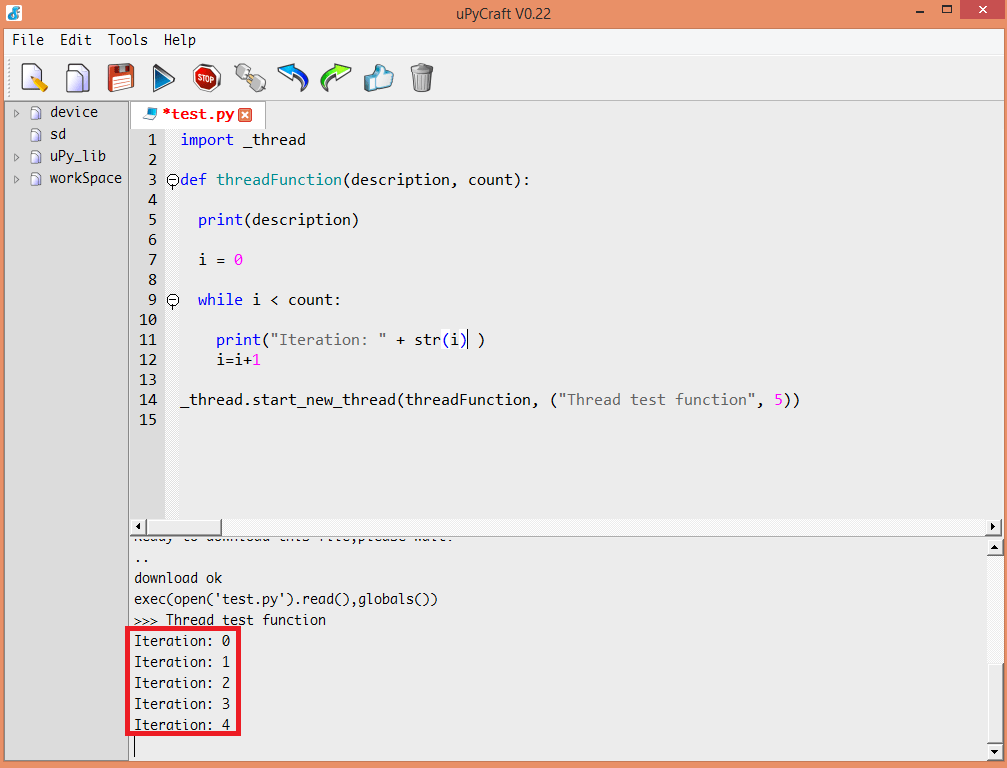1007x768 pixels.
Task: Save the file using the floppy disk icon
Action: click(x=120, y=77)
